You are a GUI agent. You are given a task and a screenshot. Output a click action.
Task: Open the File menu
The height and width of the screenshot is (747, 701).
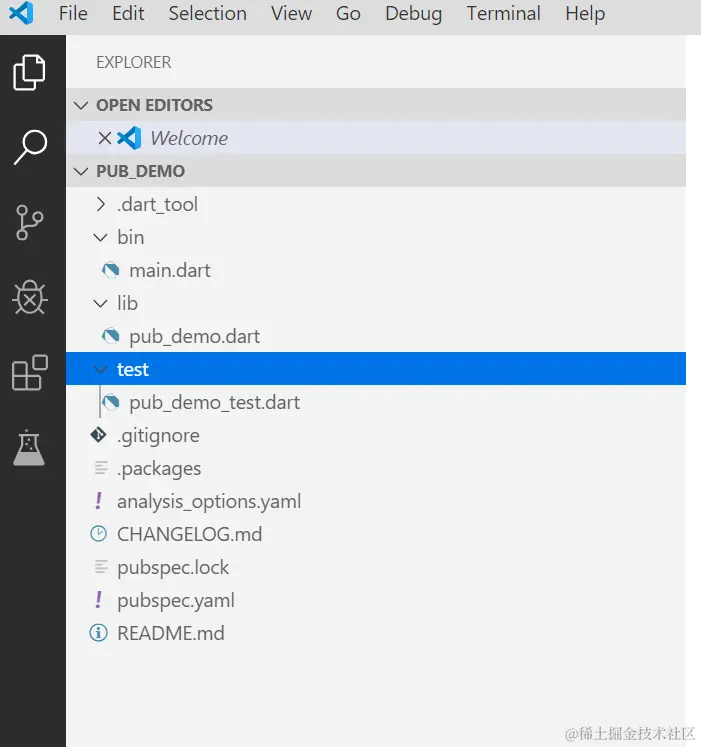click(x=73, y=13)
